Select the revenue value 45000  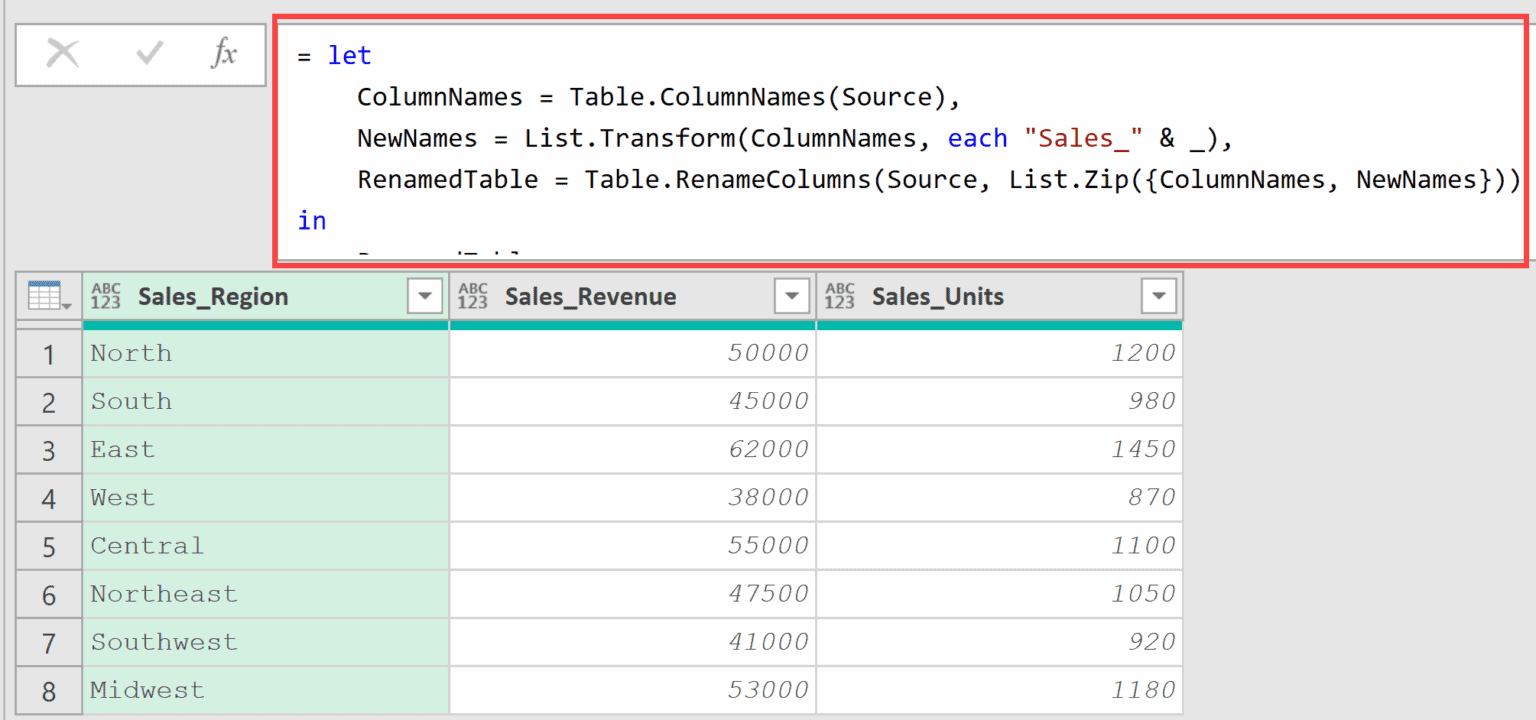coord(633,402)
